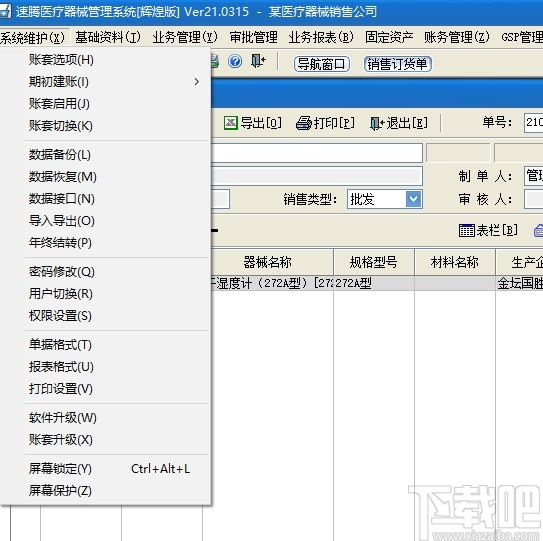
Task: Expand the 期初建账(I) submenu arrow
Action: (x=197, y=82)
